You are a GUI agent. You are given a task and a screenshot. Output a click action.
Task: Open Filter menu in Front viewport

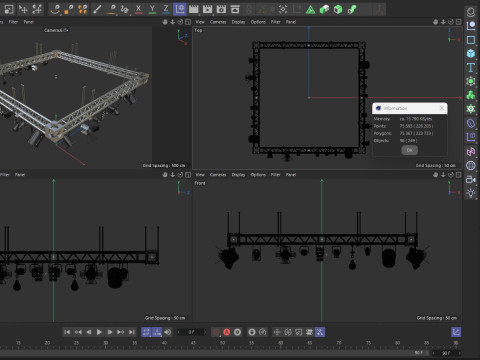pyautogui.click(x=275, y=175)
